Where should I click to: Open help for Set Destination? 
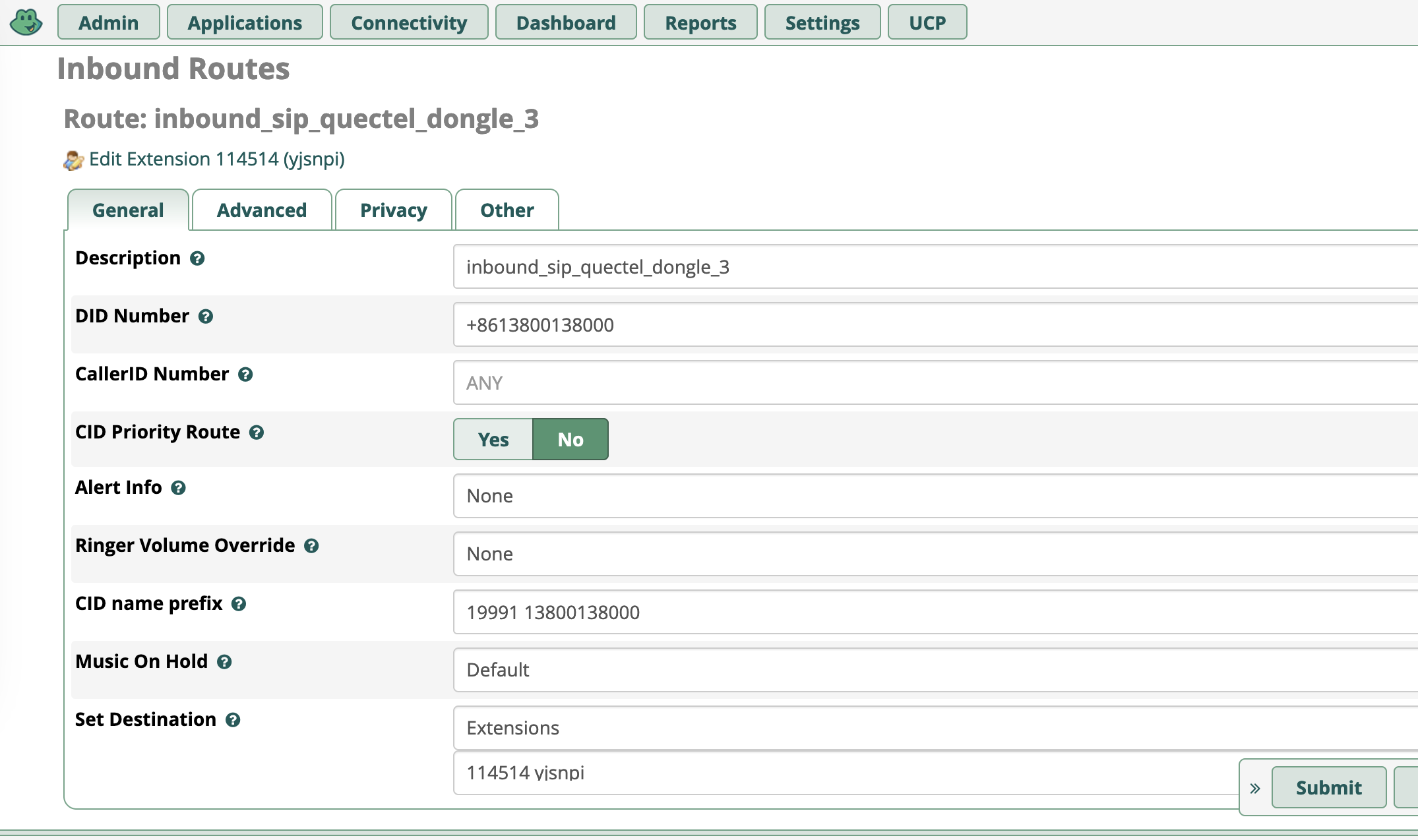coord(232,719)
